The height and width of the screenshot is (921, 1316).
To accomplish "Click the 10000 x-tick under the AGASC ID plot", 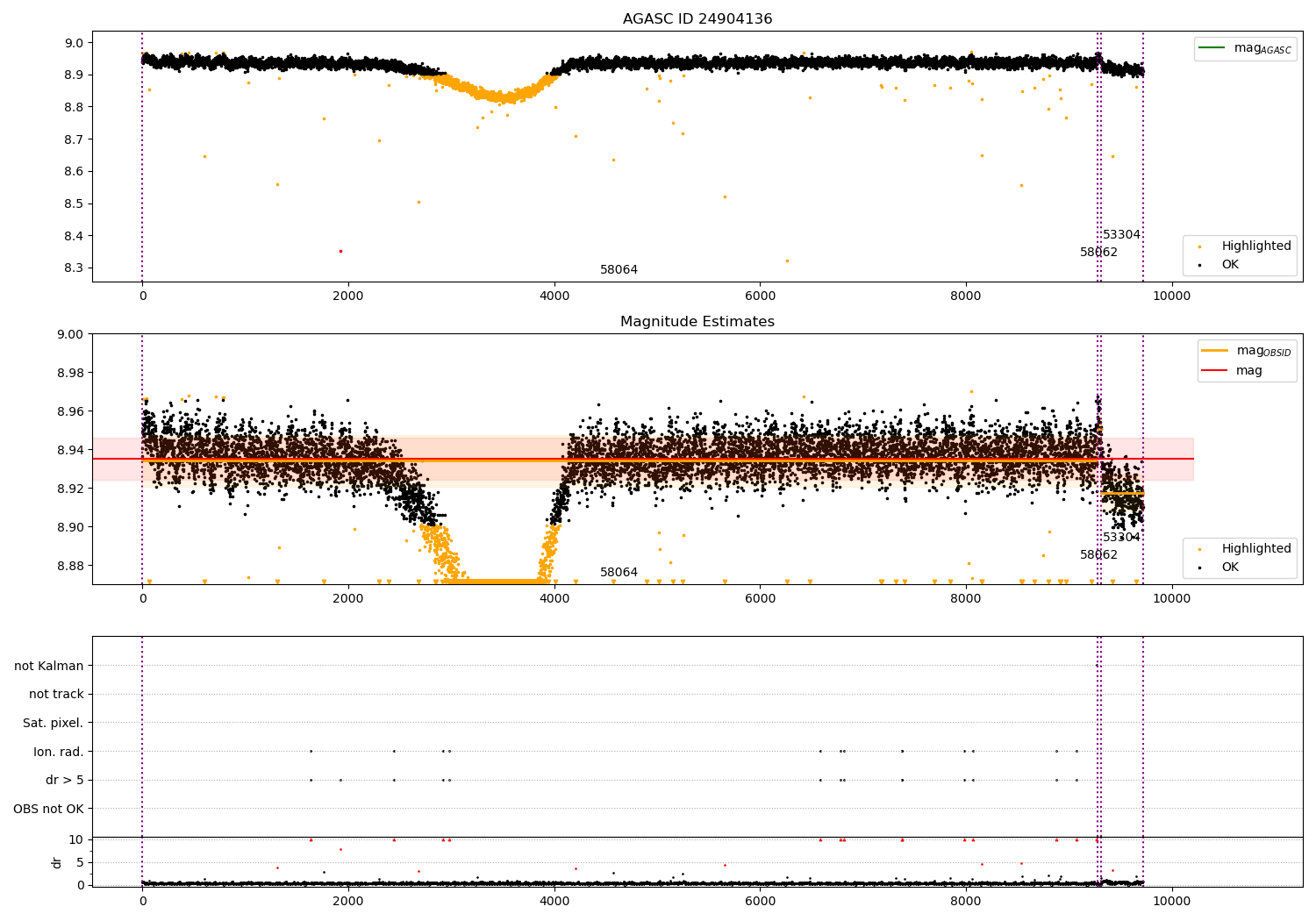I will [1172, 296].
